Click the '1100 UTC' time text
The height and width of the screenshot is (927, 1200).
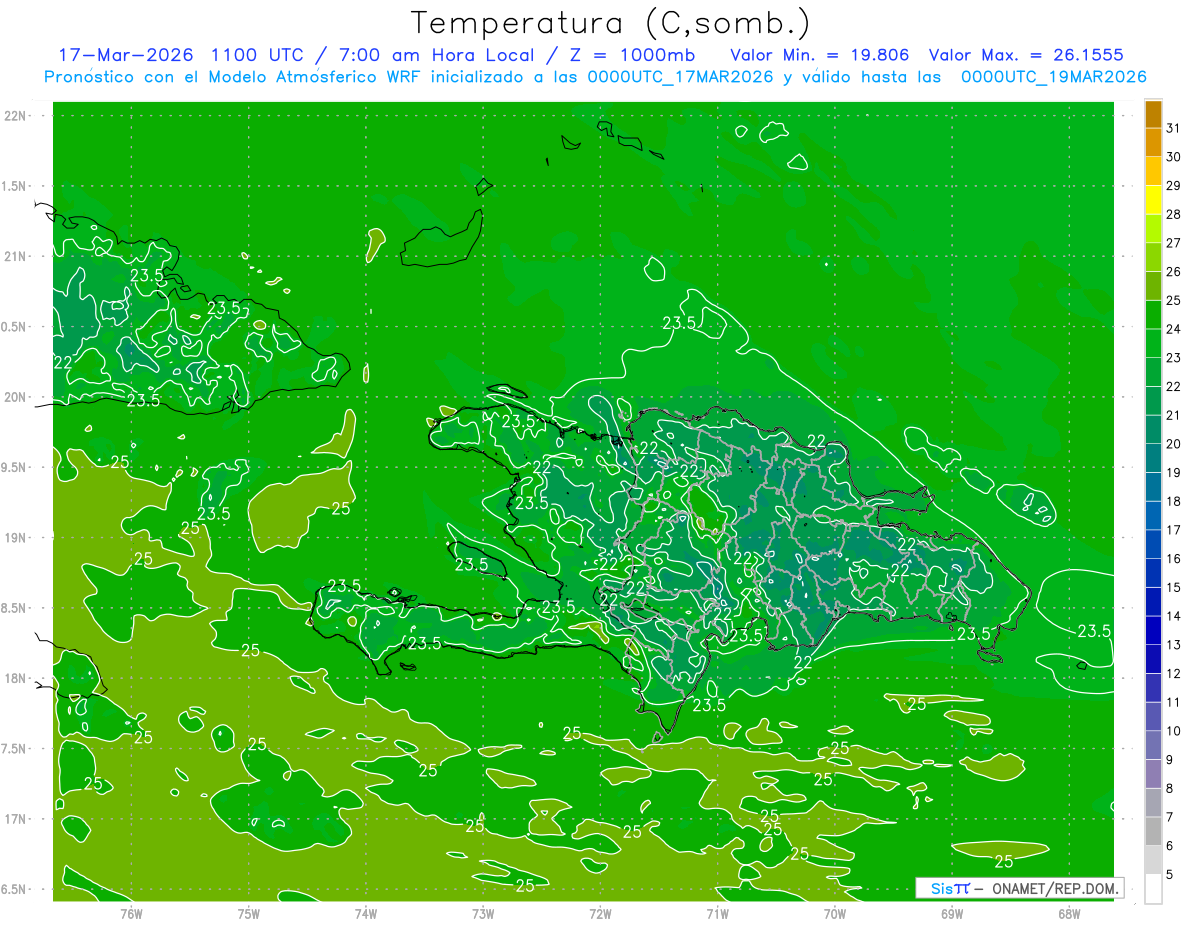click(x=258, y=55)
